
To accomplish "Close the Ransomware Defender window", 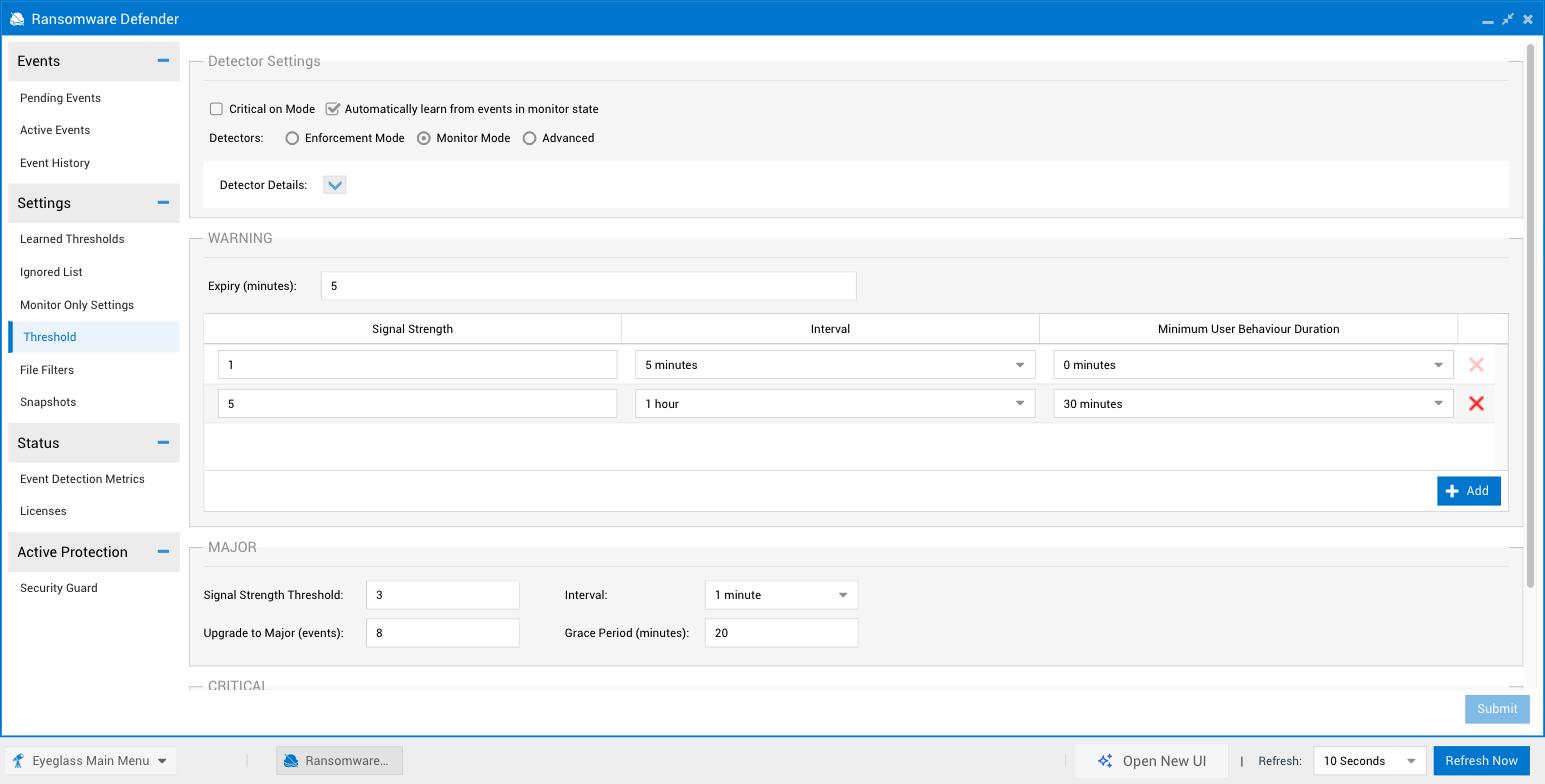I will [1528, 19].
